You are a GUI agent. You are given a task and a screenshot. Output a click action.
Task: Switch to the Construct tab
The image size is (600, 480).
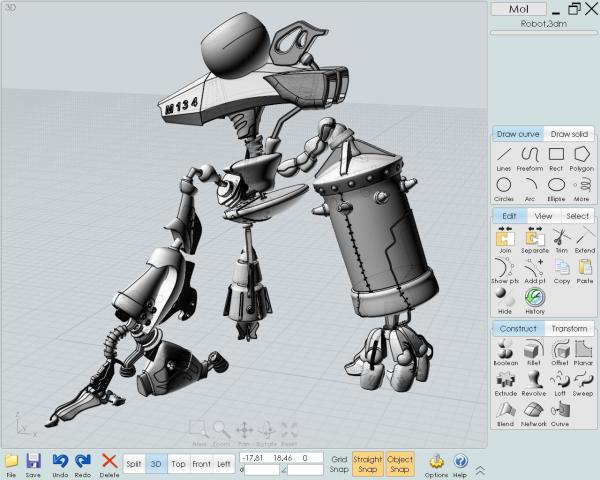point(518,329)
